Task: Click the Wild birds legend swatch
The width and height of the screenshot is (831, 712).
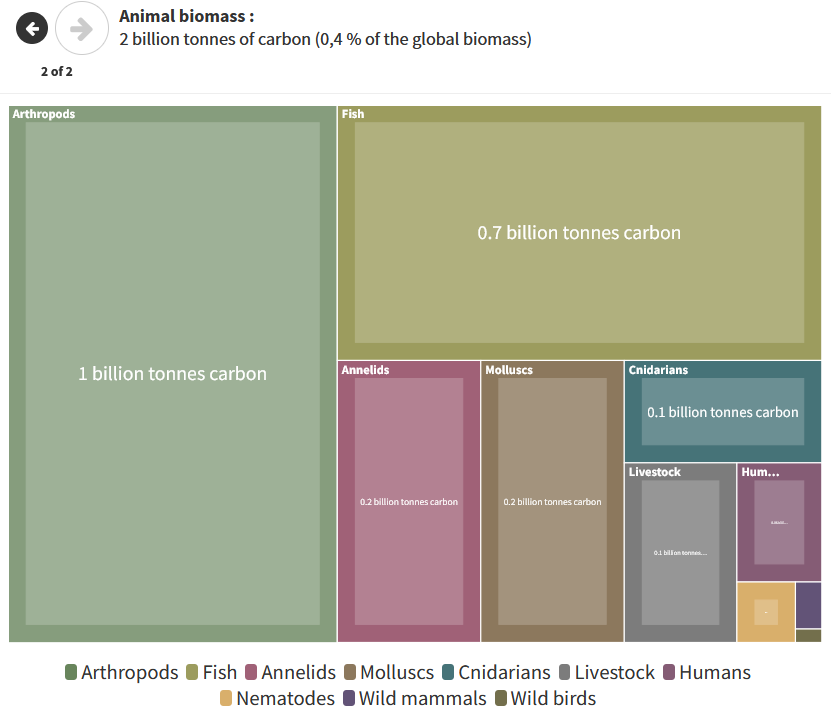Action: point(501,698)
